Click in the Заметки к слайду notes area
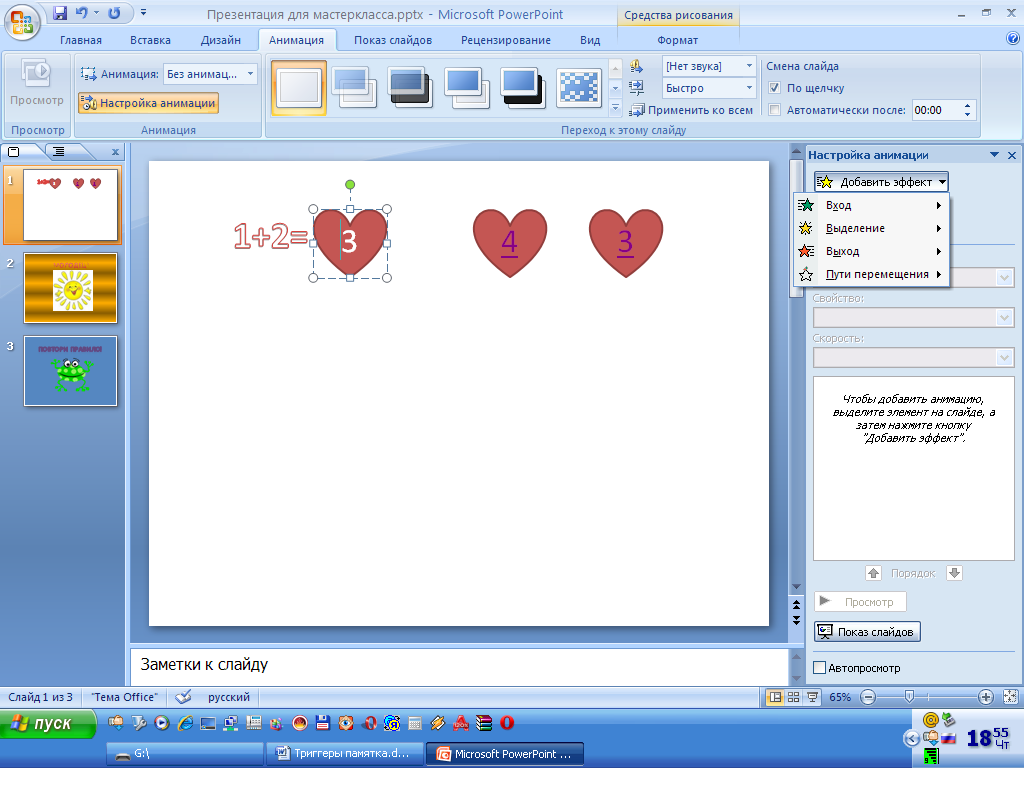 click(459, 667)
